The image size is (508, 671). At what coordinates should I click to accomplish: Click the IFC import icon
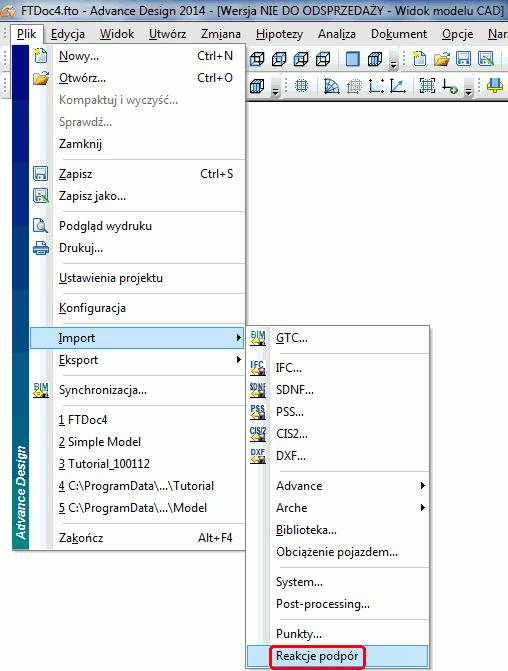coord(258,368)
